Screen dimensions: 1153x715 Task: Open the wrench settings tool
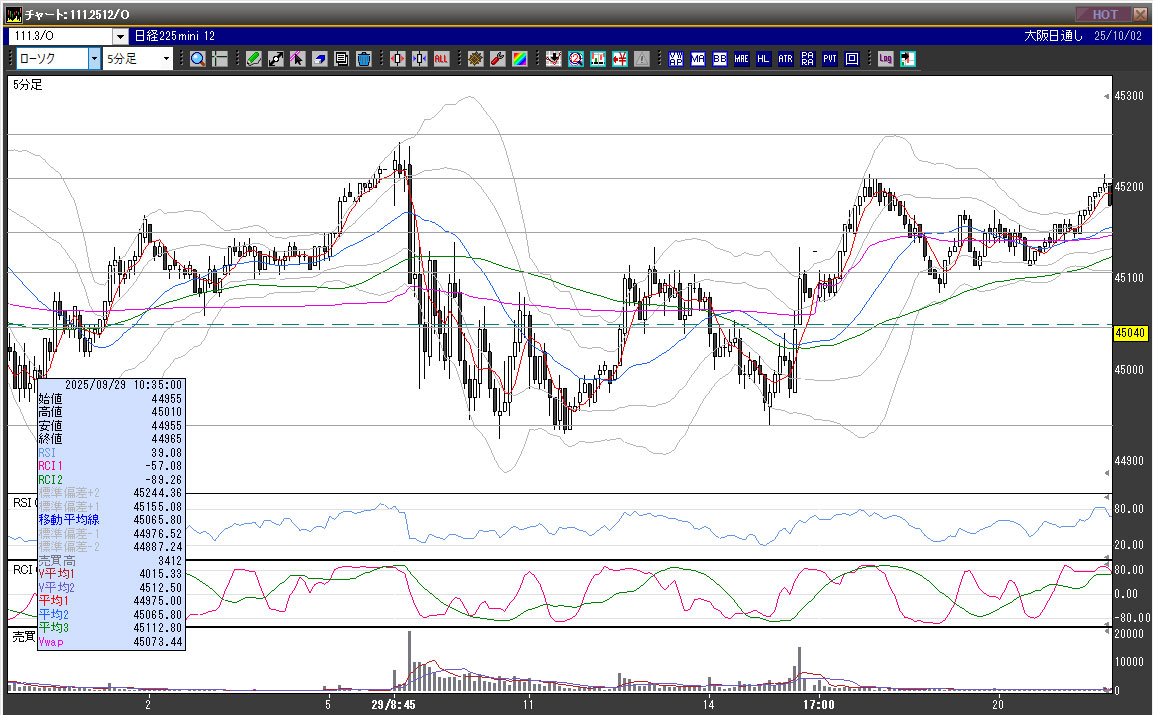pos(497,59)
